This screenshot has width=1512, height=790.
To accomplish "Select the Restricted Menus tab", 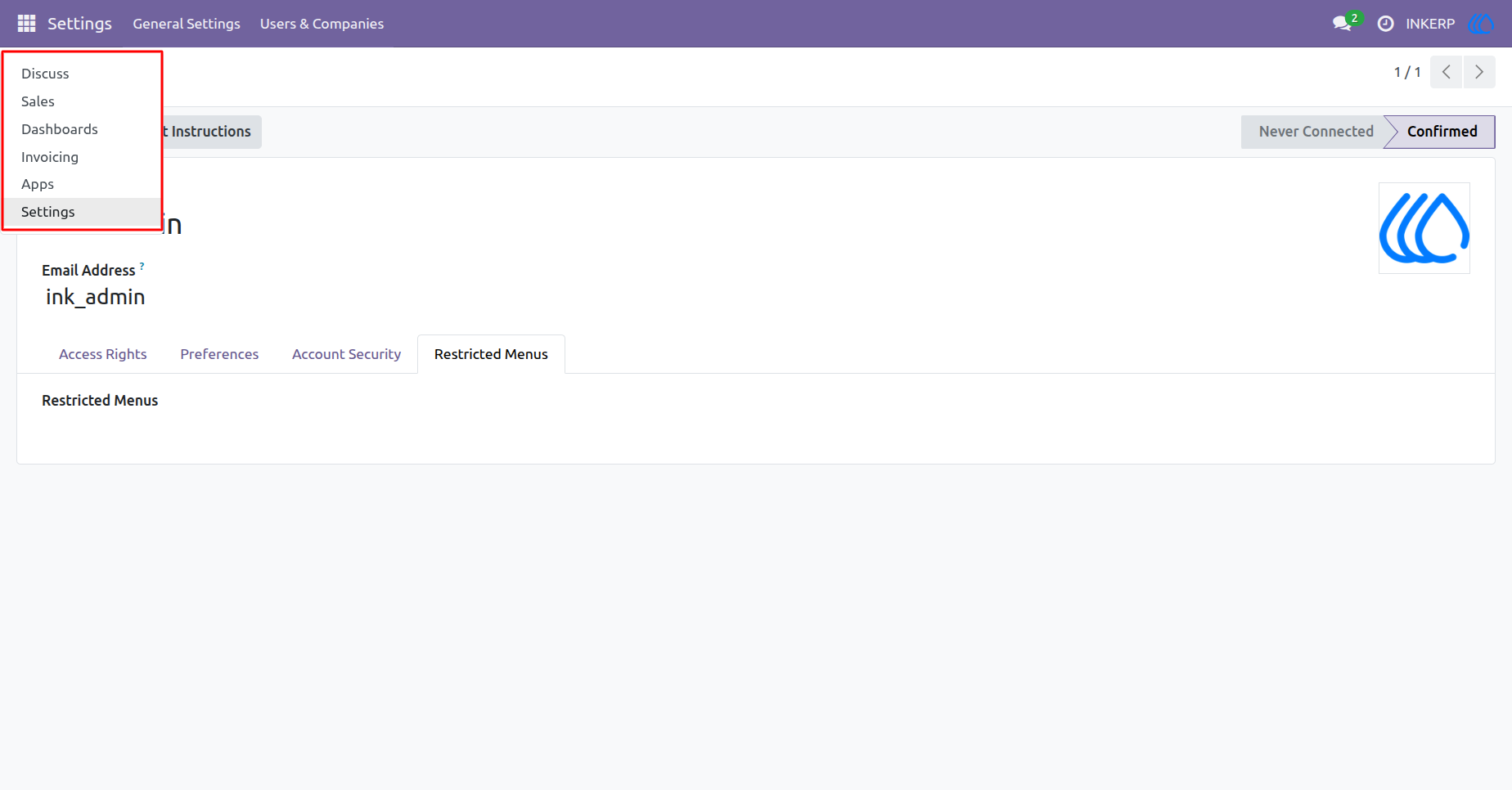I will click(x=491, y=354).
